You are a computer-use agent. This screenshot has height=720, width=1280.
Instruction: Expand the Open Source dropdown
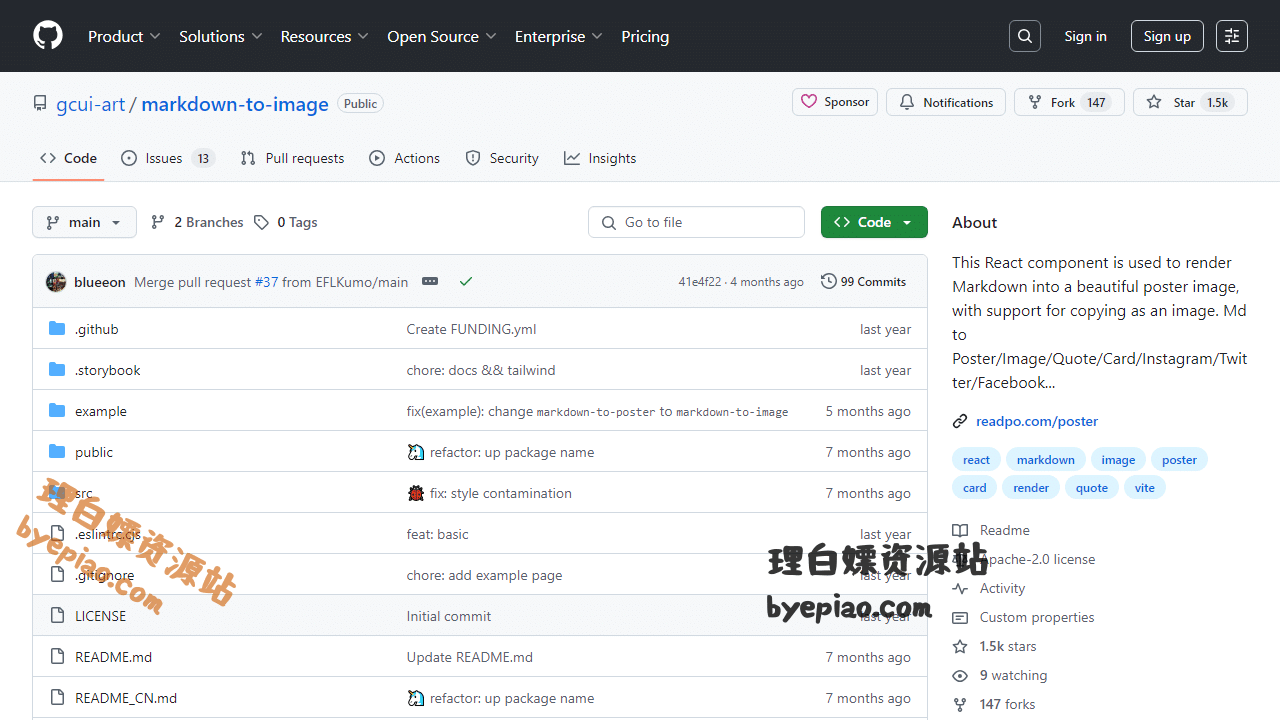point(442,36)
